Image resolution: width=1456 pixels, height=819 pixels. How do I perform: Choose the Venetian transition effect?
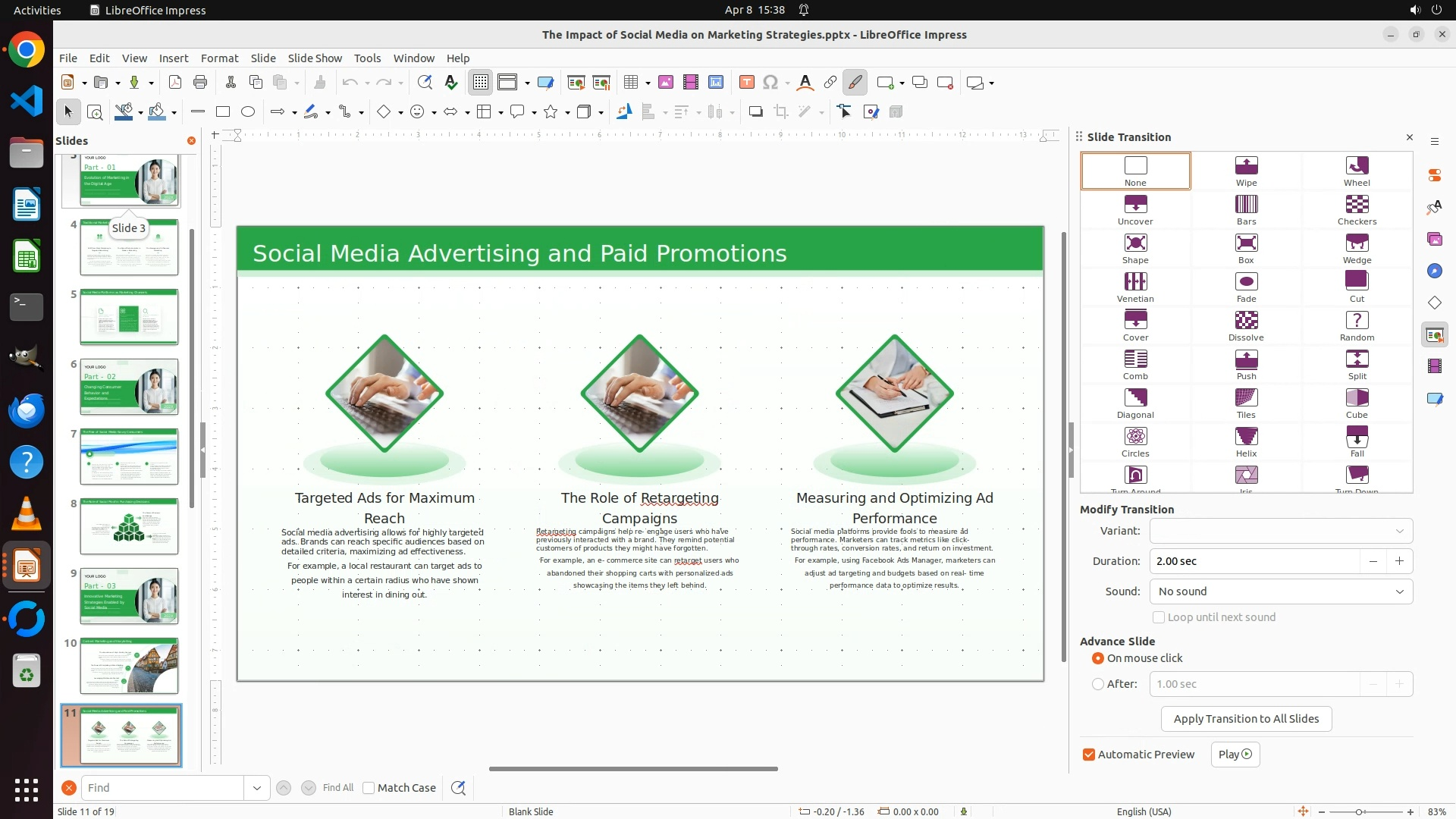[x=1135, y=287]
